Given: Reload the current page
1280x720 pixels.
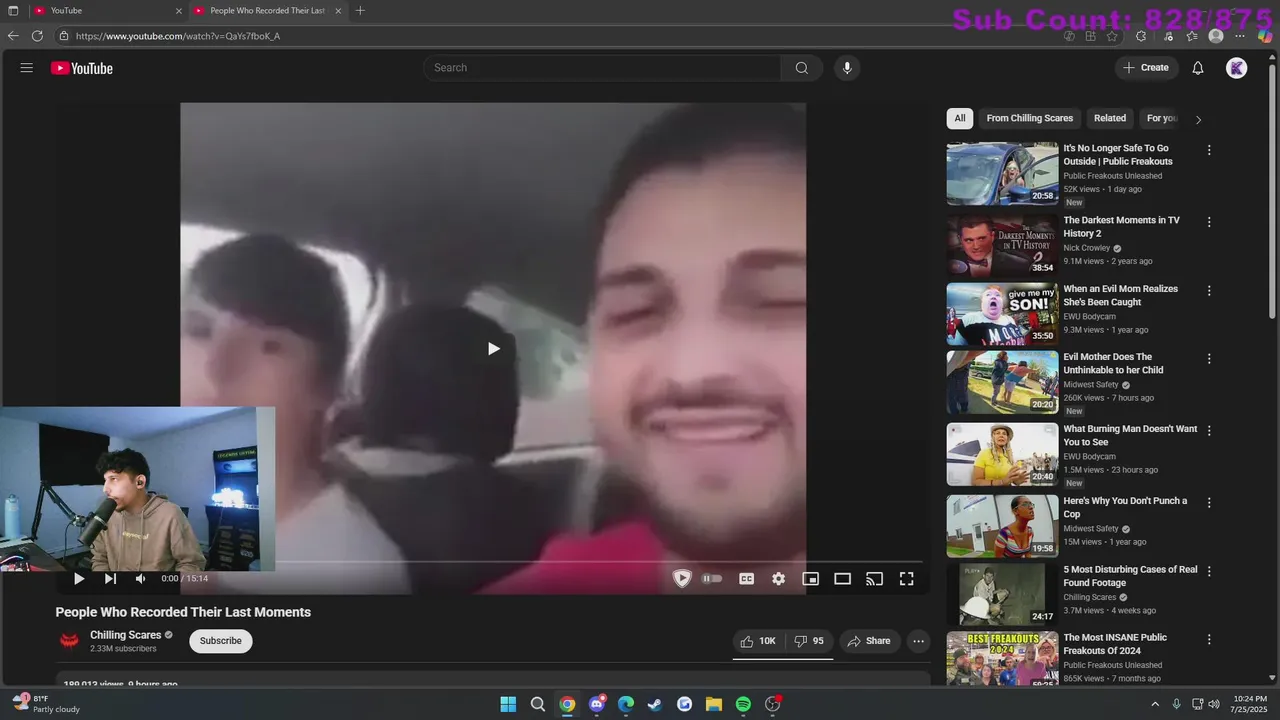Looking at the screenshot, I should tap(37, 36).
